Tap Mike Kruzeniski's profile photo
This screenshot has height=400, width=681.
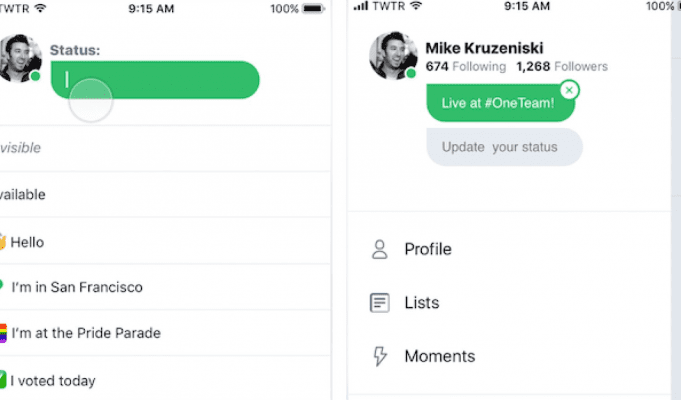[393, 56]
